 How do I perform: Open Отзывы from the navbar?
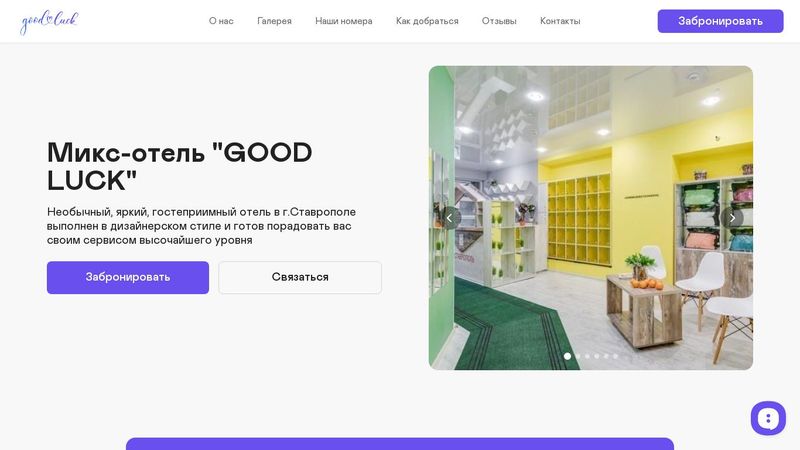coord(499,21)
